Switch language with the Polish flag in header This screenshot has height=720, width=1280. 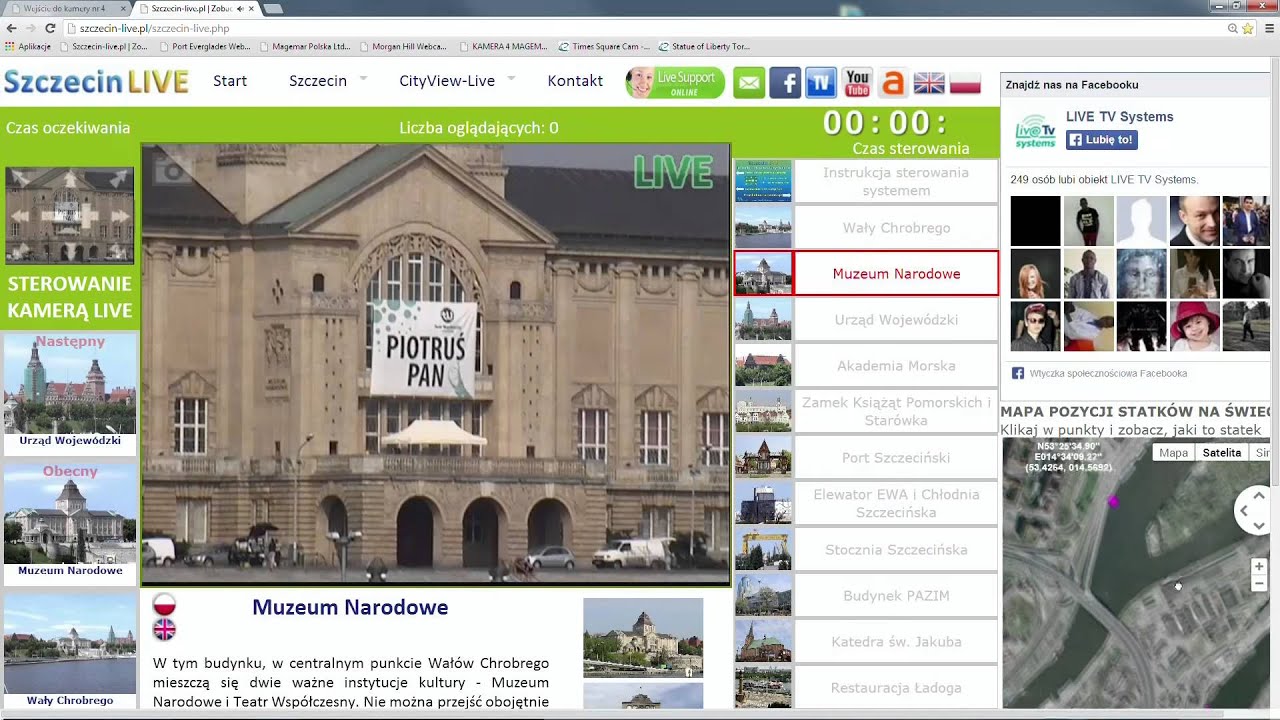(x=965, y=83)
